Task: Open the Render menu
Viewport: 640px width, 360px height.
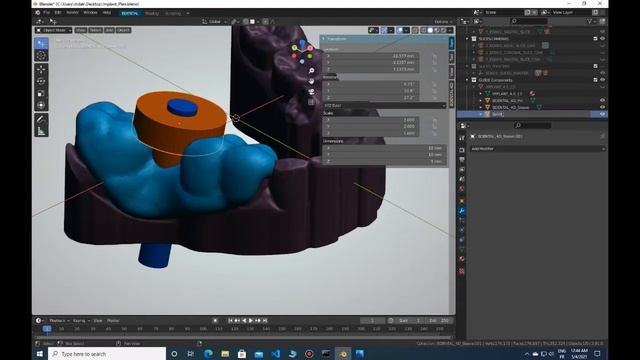Action: click(x=72, y=13)
